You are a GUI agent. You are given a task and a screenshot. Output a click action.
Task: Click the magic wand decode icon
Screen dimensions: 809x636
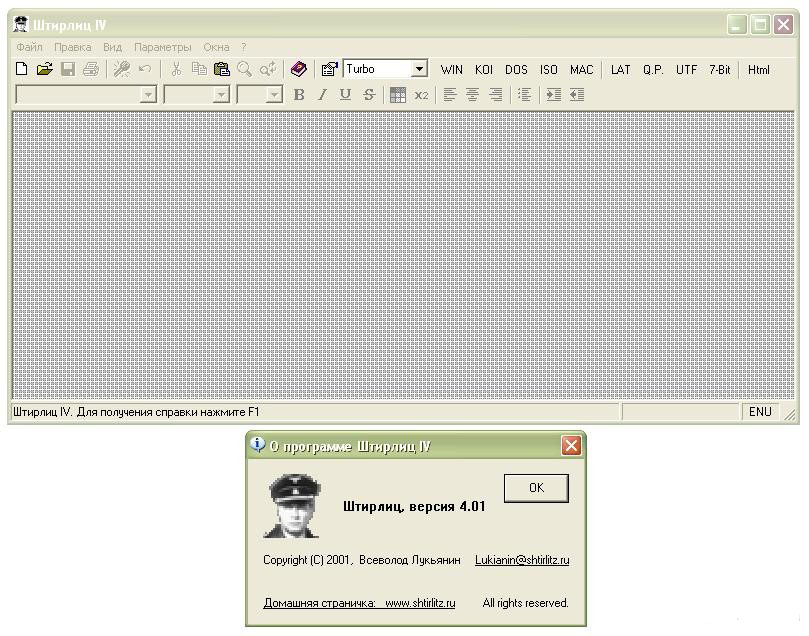click(x=122, y=69)
